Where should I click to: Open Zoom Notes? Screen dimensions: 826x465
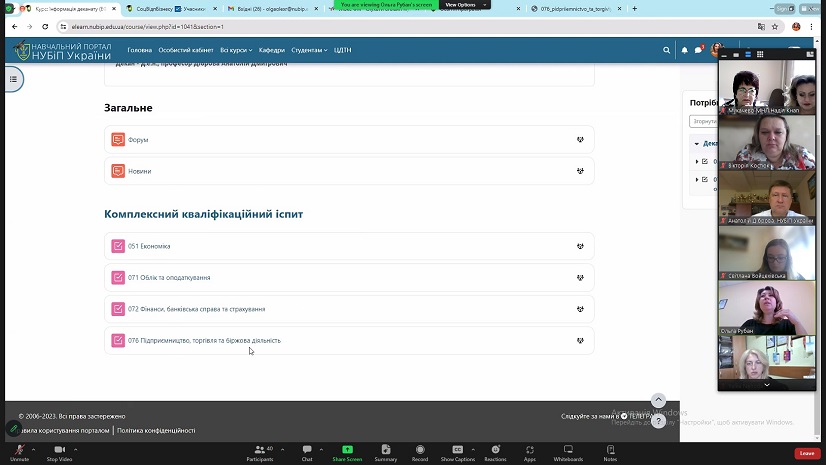point(610,452)
